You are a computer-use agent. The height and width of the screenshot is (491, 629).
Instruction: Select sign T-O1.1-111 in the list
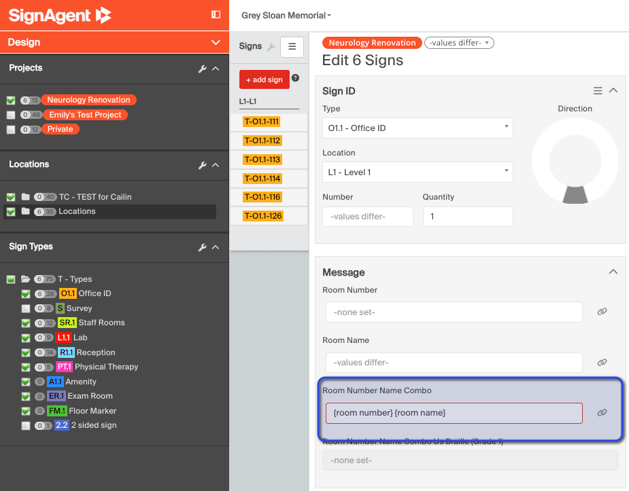click(262, 122)
